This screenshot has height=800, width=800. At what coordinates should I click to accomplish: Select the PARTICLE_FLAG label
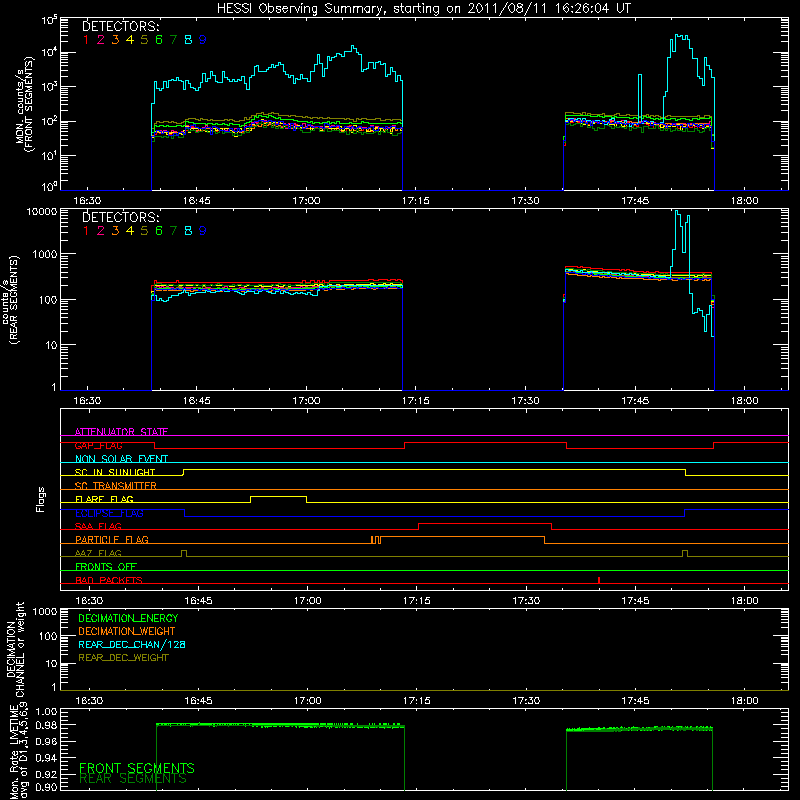click(112, 540)
